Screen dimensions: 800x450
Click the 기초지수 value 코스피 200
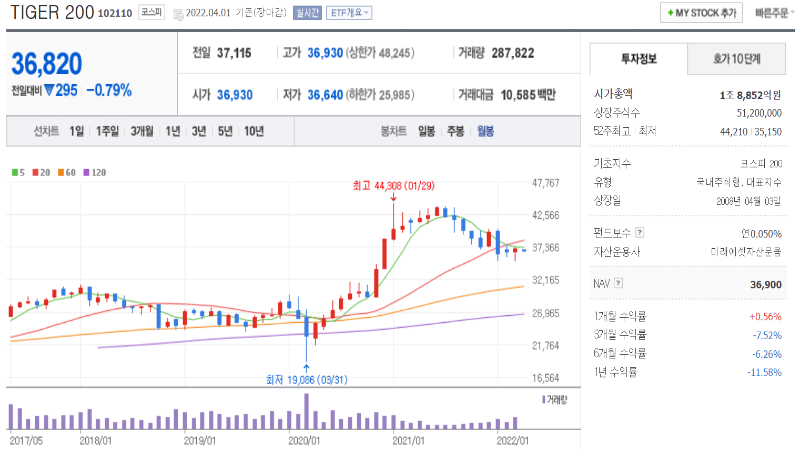click(761, 164)
